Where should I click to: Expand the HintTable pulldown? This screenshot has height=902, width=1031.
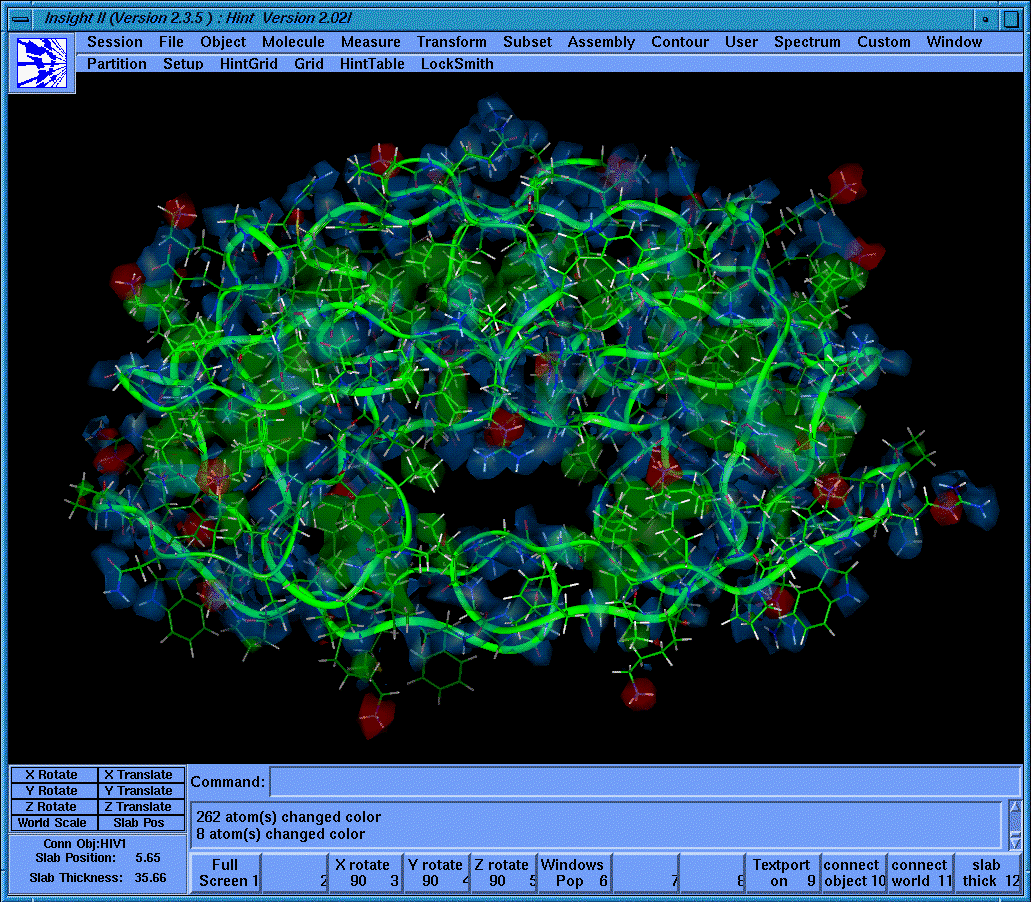pos(372,64)
